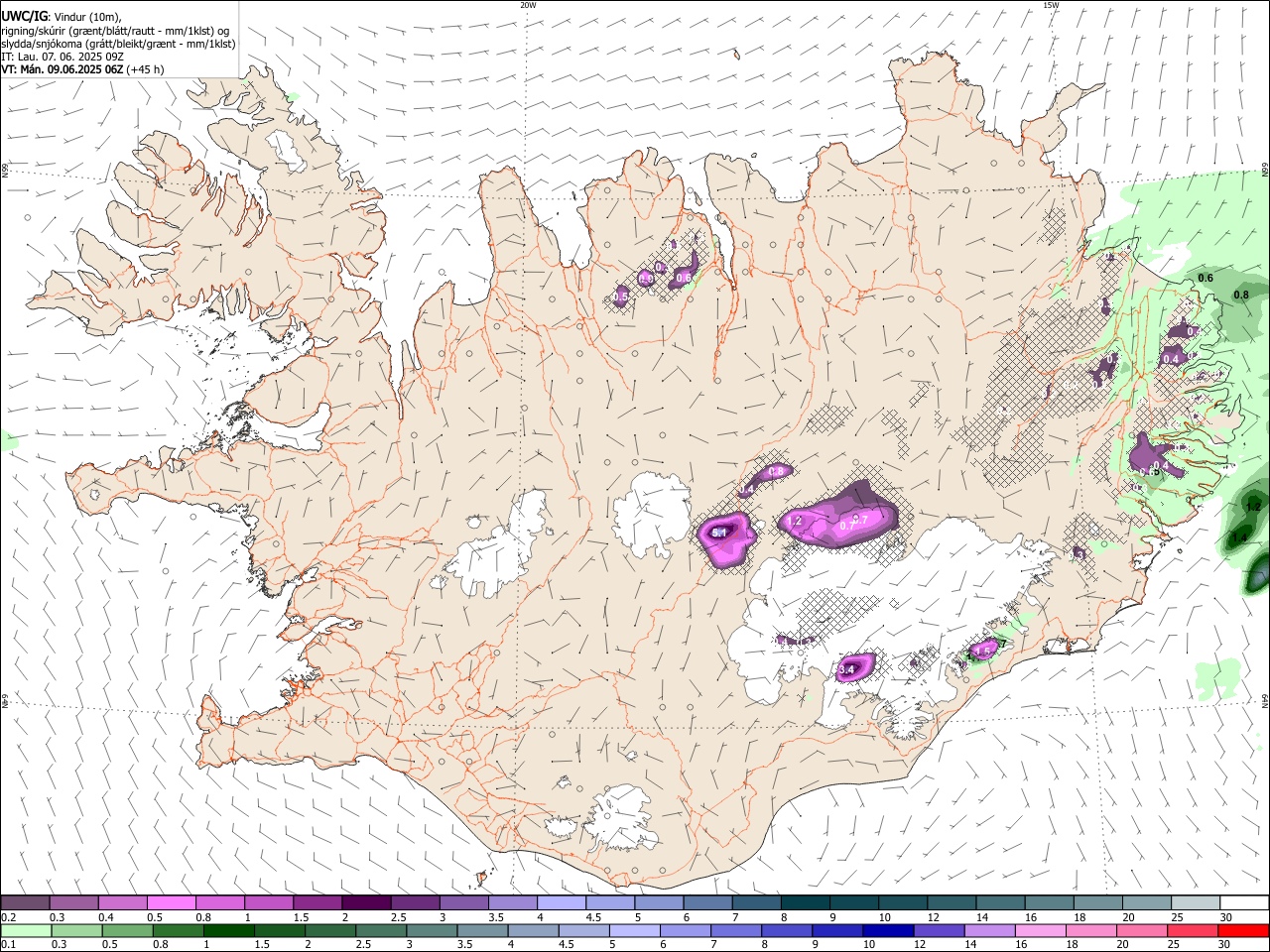Viewport: 1270px width, 952px height.
Task: Pick the grey-green swatch labeled 3 in the rain scale
Action: click(x=432, y=931)
